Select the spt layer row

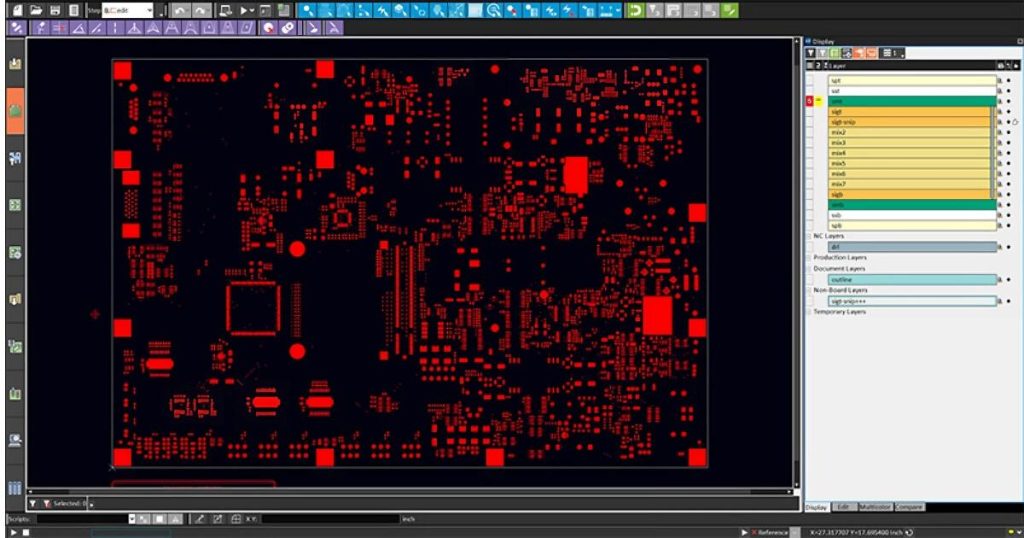[x=912, y=80]
